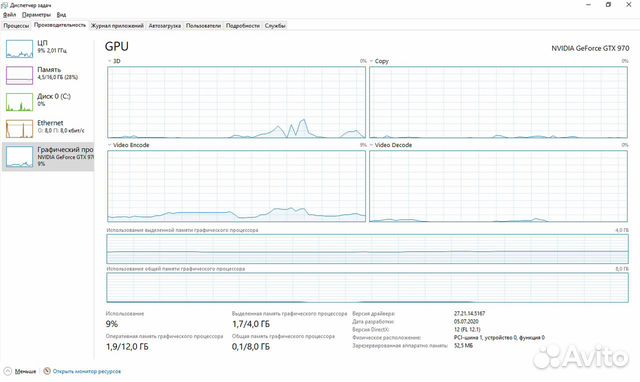Open the Вид menu
This screenshot has width=640, height=382.
click(61, 15)
